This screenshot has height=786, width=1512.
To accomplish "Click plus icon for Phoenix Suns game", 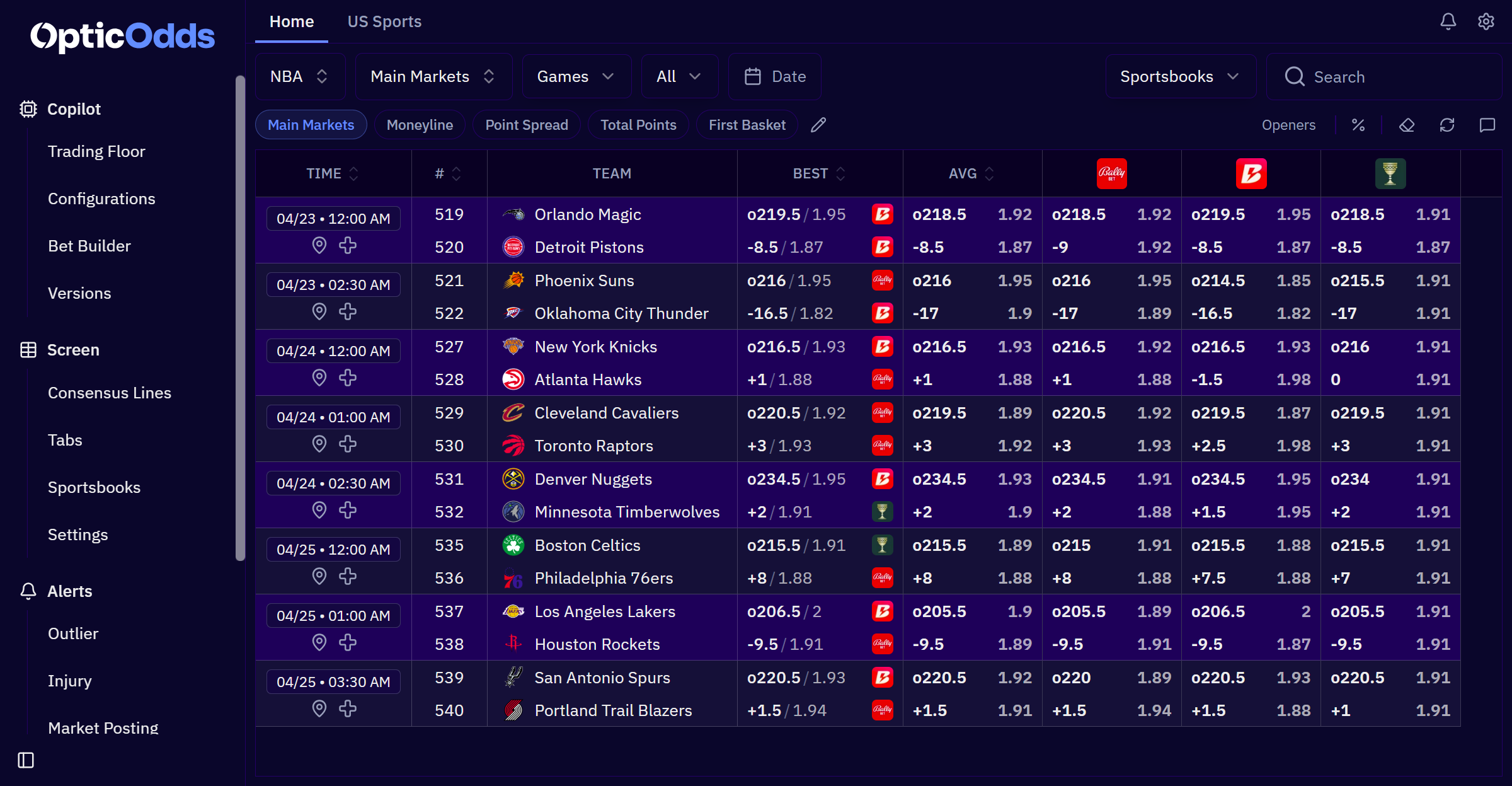I will click(348, 311).
